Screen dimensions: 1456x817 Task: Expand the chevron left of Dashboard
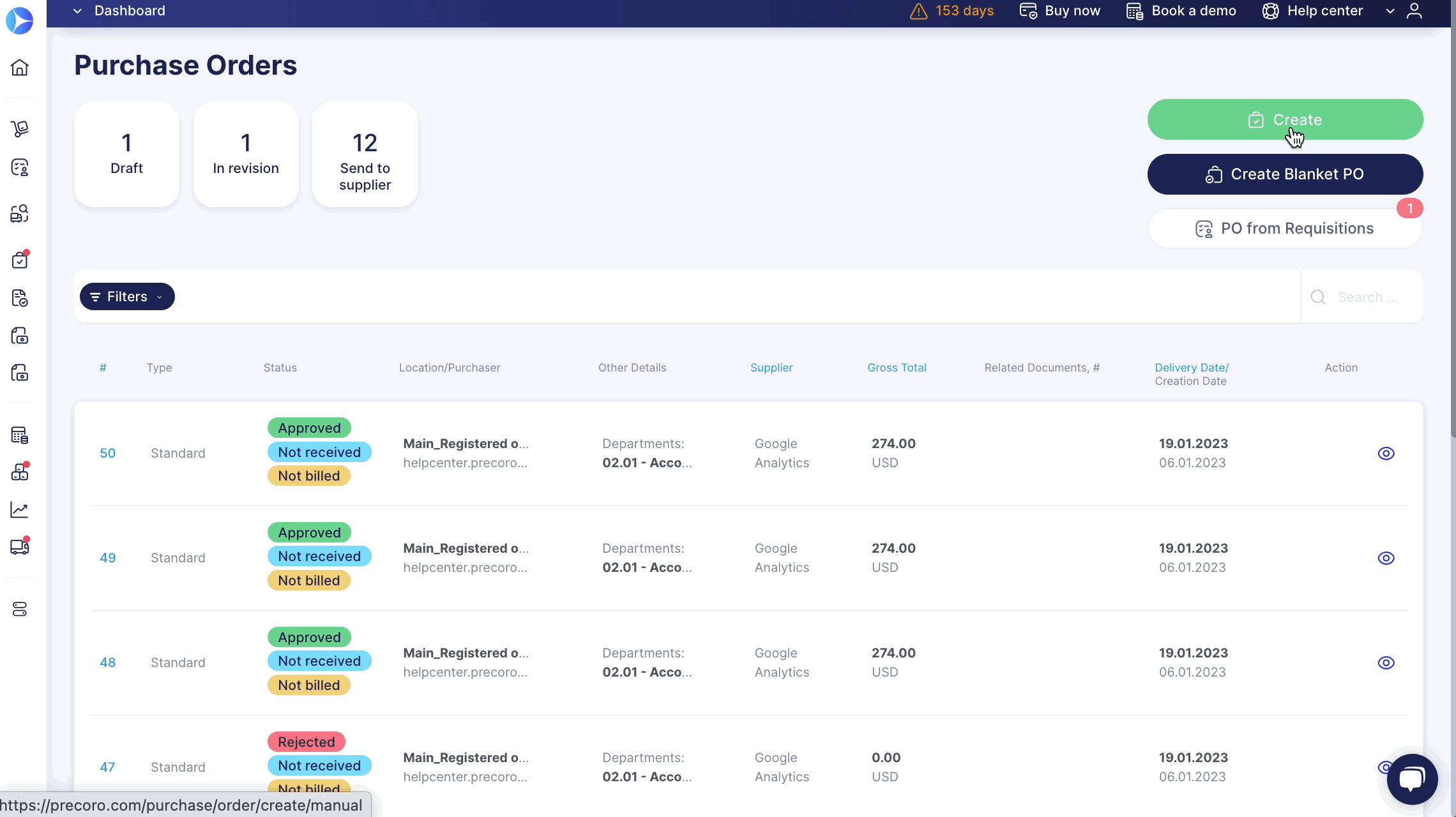pos(77,11)
